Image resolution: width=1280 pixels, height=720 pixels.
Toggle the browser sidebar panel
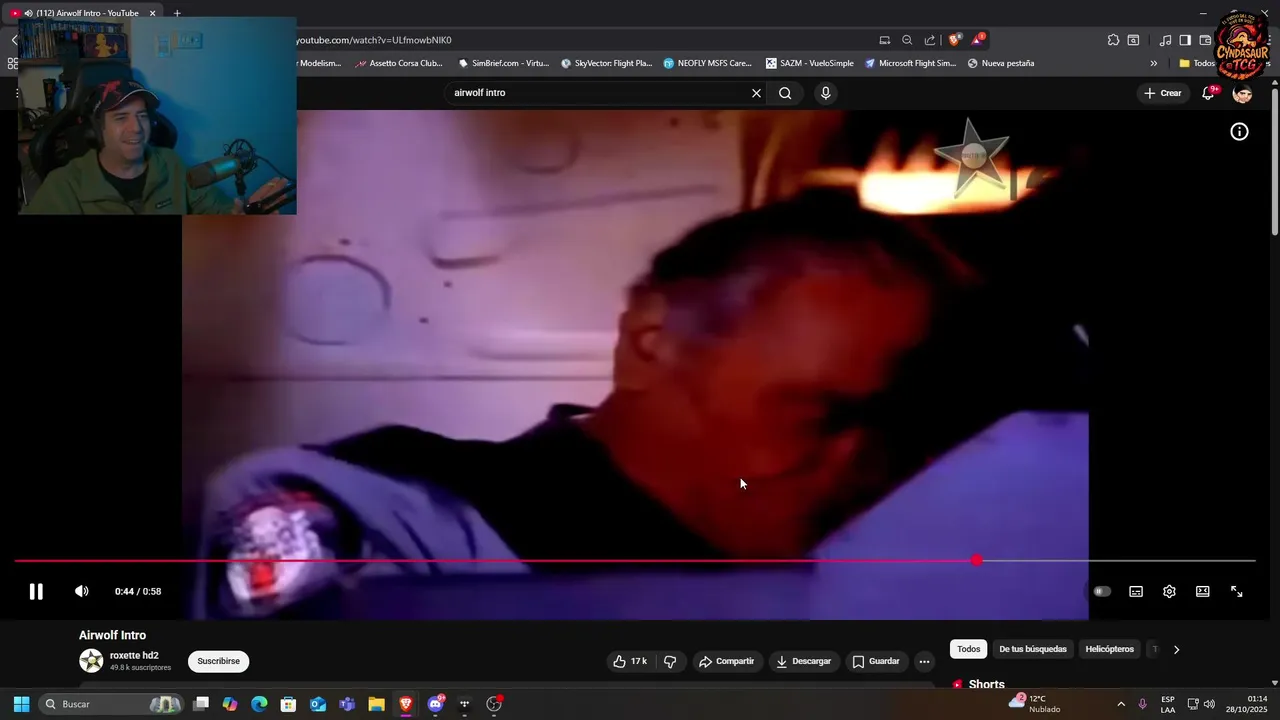[x=1185, y=40]
